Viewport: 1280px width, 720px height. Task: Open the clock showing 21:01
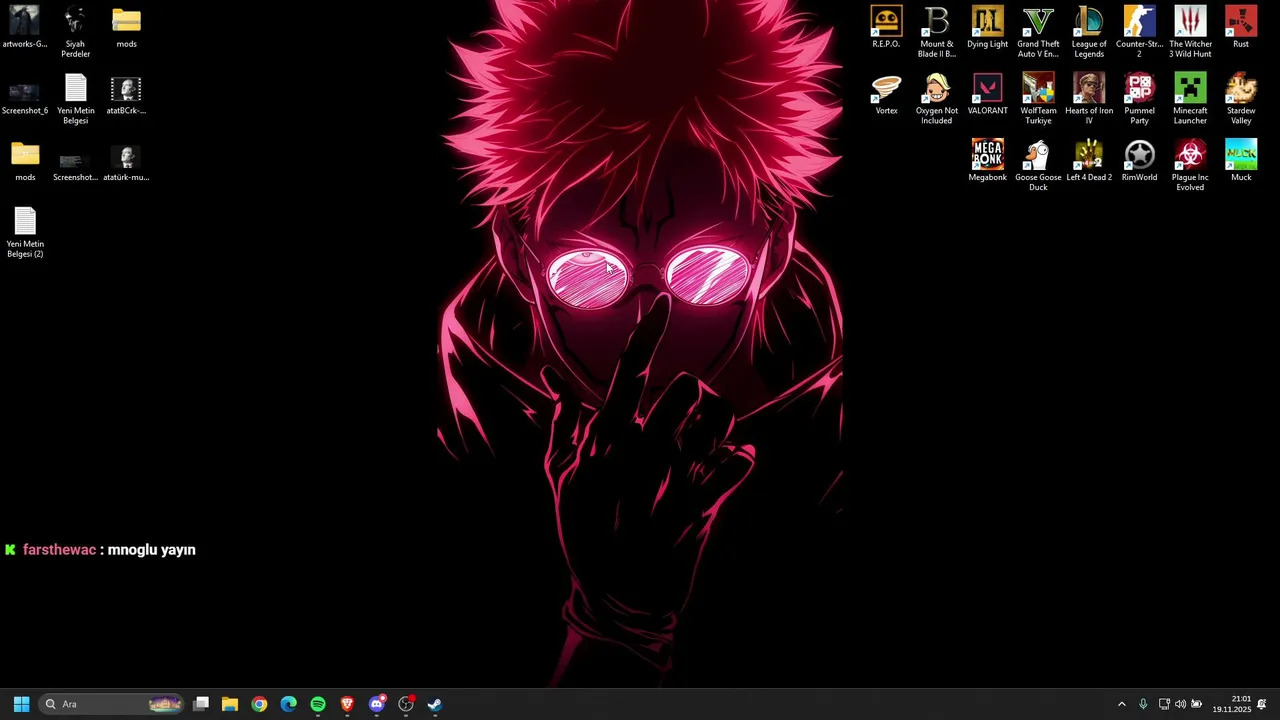click(x=1232, y=704)
